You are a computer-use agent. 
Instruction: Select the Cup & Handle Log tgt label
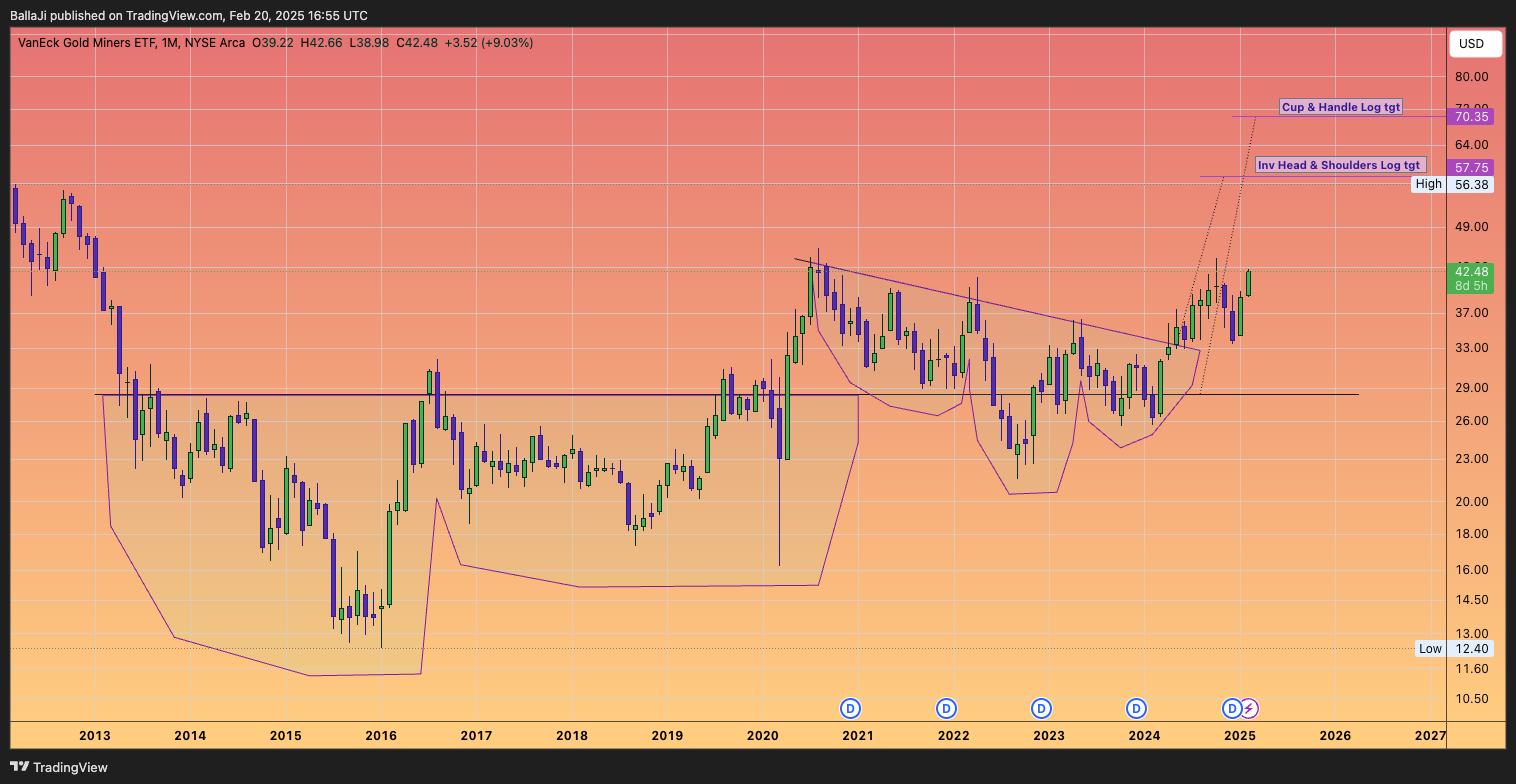[1341, 107]
